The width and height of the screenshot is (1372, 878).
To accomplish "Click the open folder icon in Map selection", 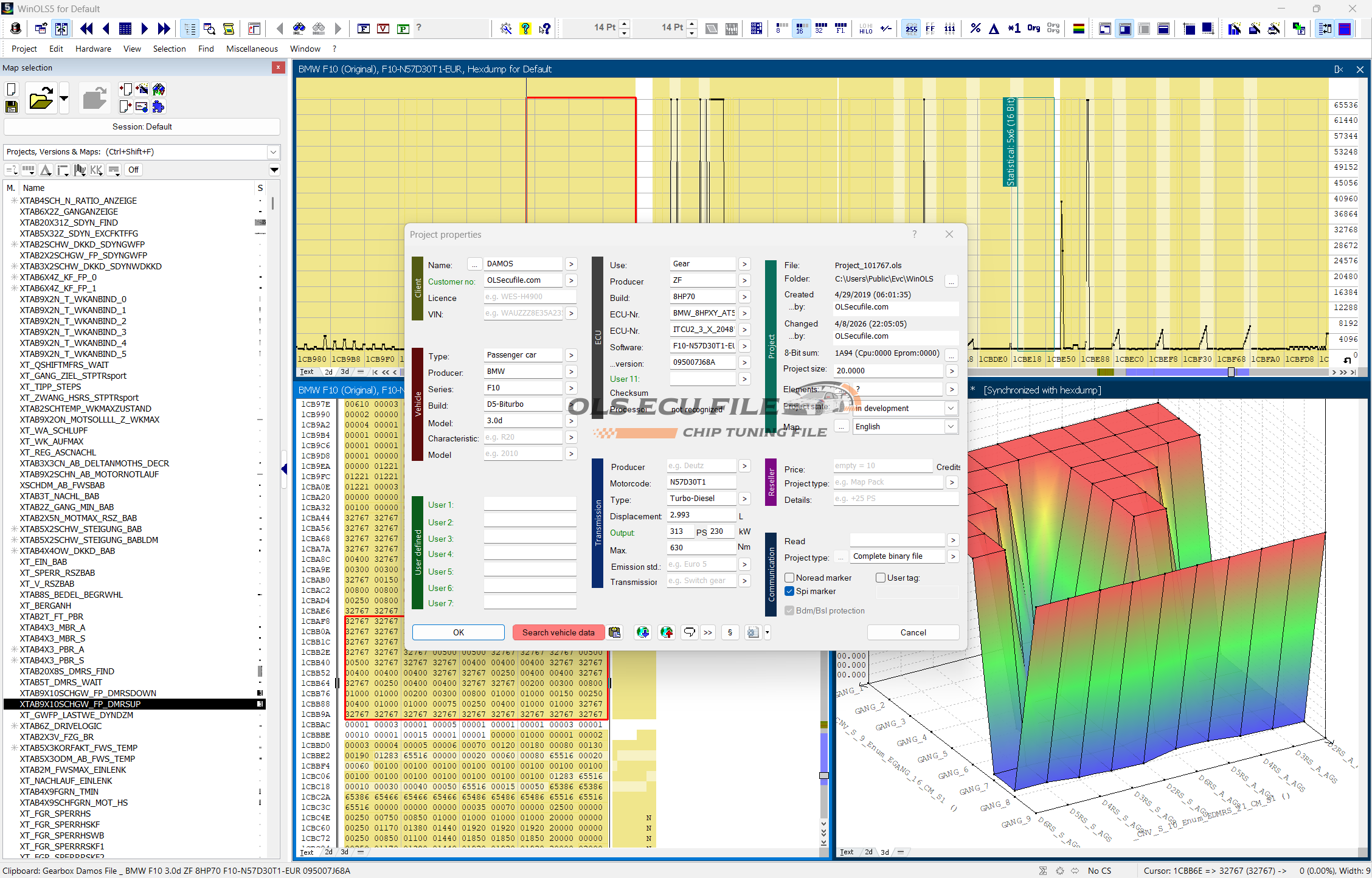I will pyautogui.click(x=41, y=99).
